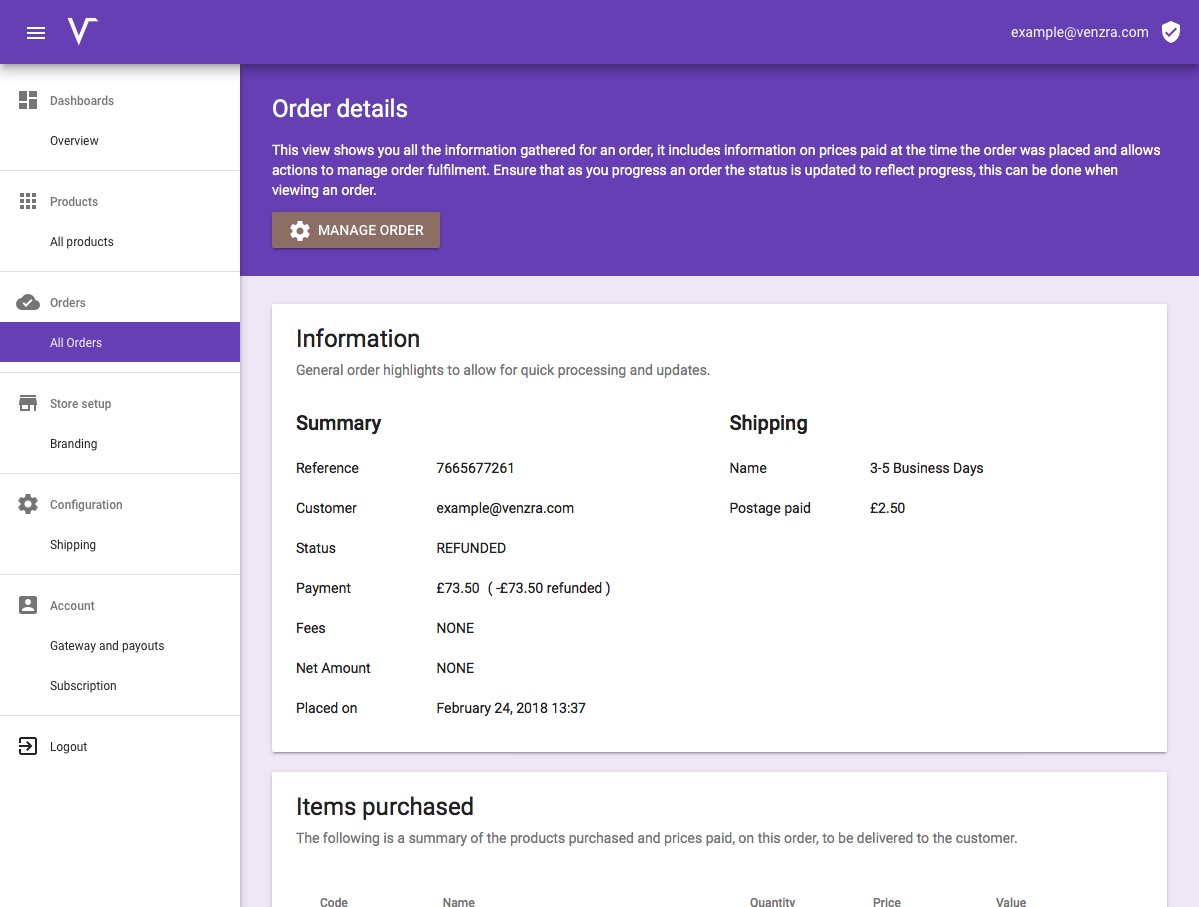Click the Fees value NONE
The width and height of the screenshot is (1199, 907).
(455, 628)
